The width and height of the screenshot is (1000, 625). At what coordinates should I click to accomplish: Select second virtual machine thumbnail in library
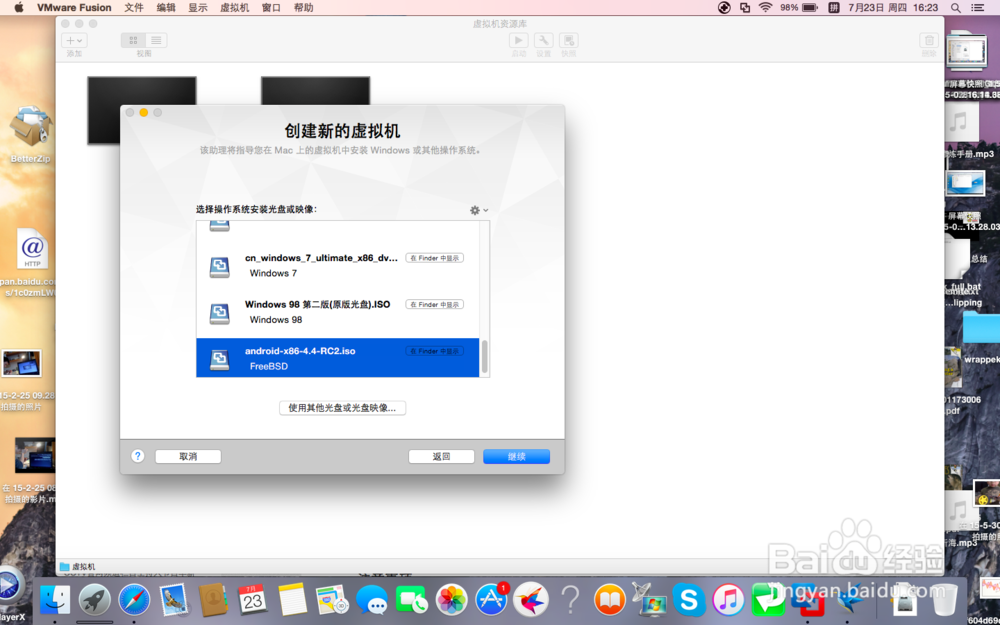click(315, 91)
